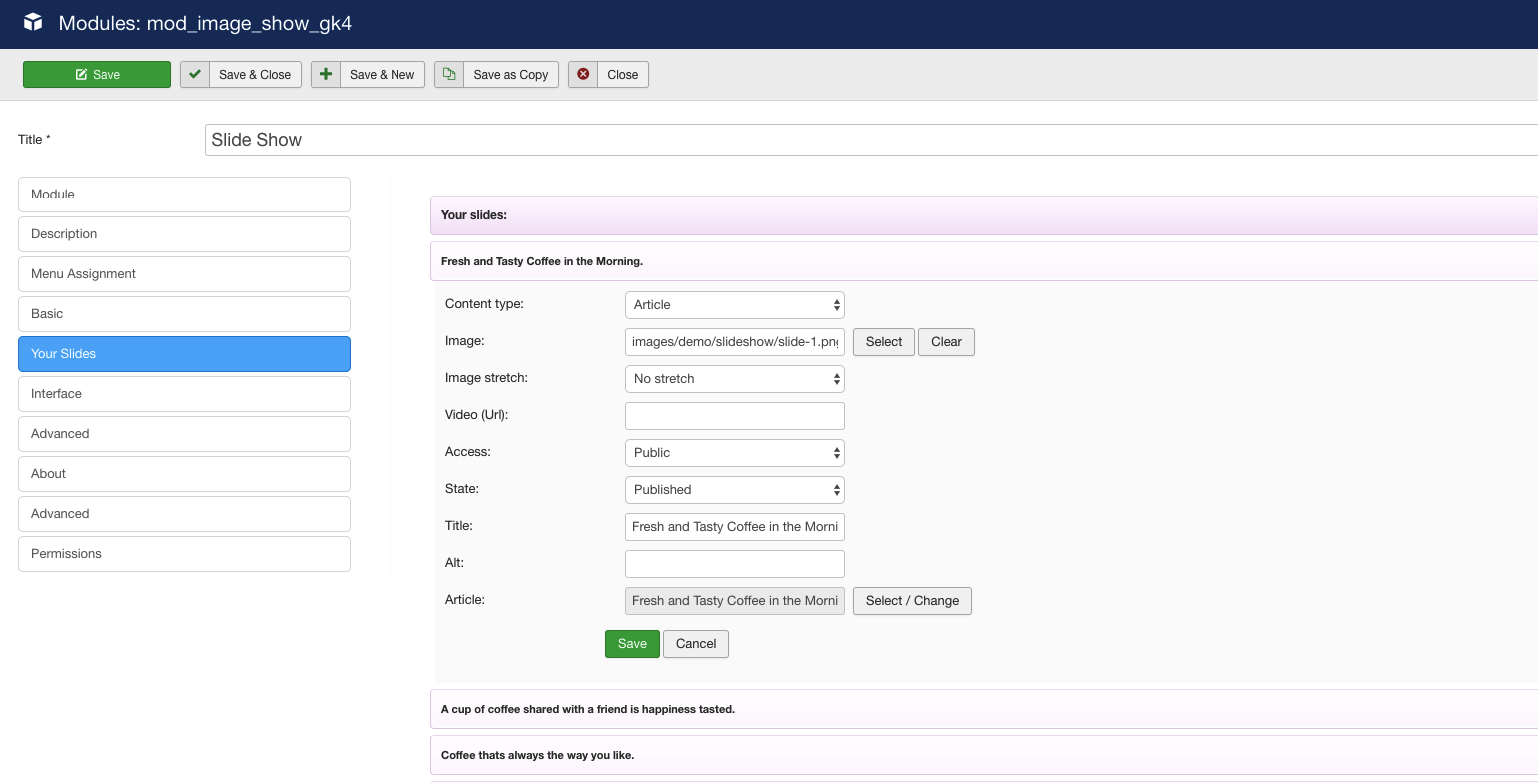The width and height of the screenshot is (1538, 783).
Task: Click the Save as Copy icon
Action: (449, 75)
